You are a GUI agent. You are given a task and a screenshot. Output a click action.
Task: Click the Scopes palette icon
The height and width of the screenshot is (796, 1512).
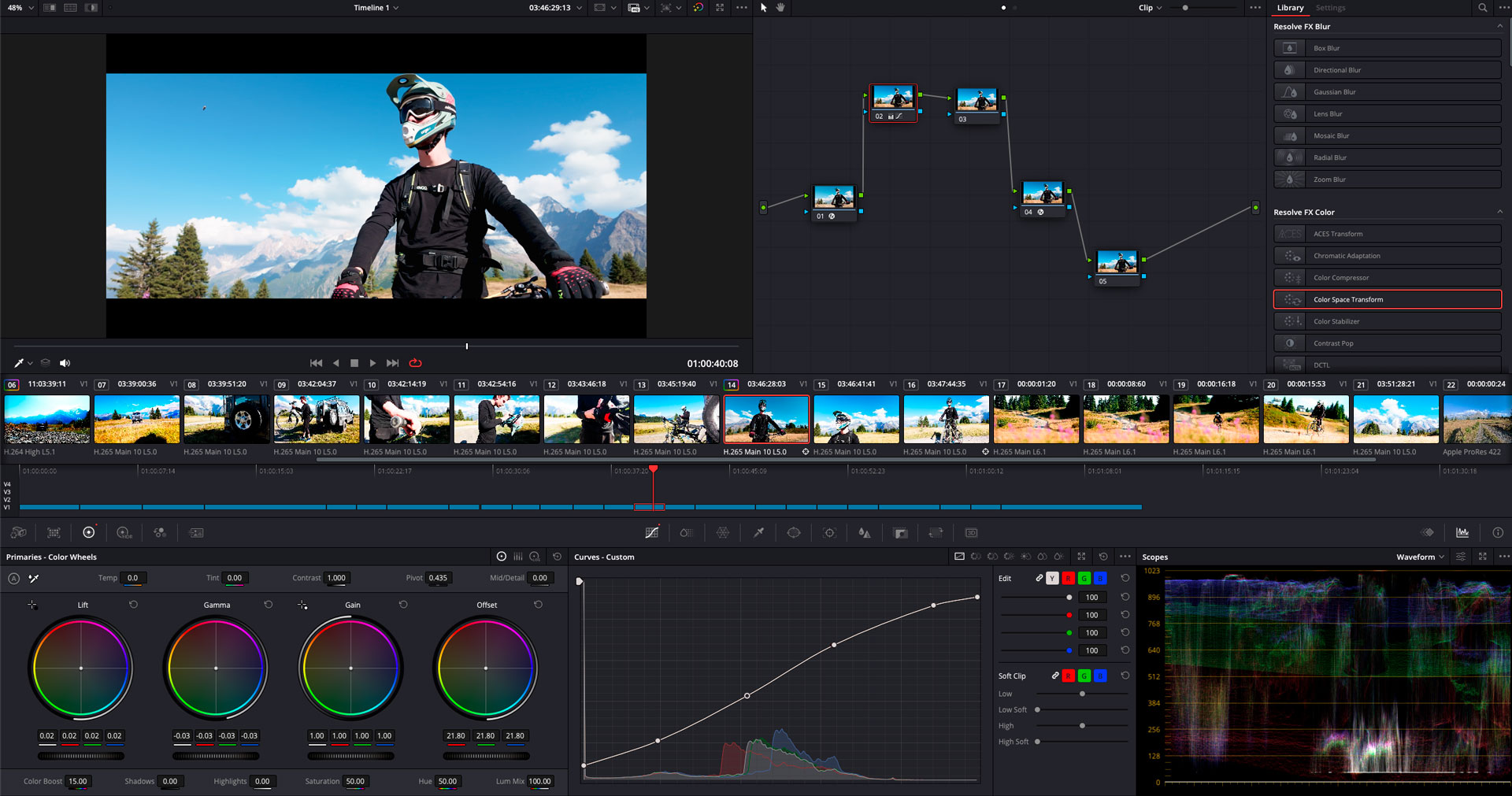coord(1462,533)
